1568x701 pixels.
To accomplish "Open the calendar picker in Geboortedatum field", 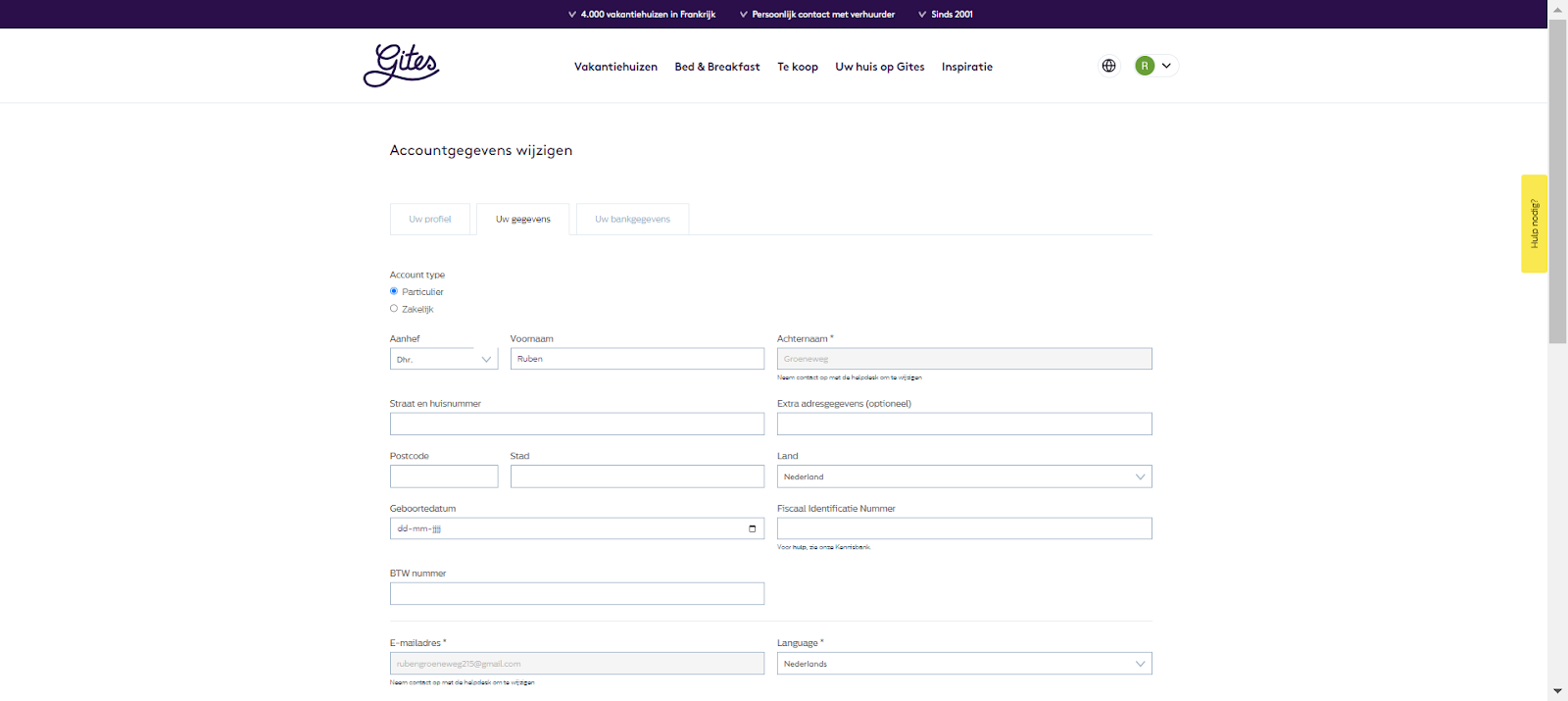I will (752, 528).
